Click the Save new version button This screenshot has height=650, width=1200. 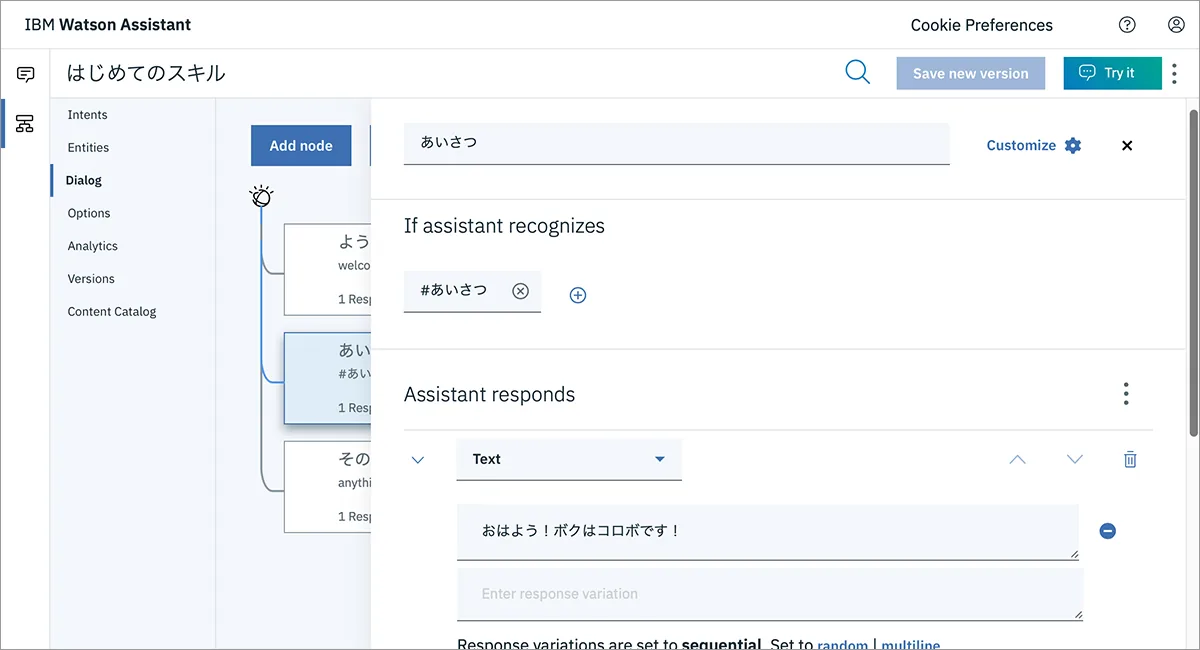click(x=971, y=73)
